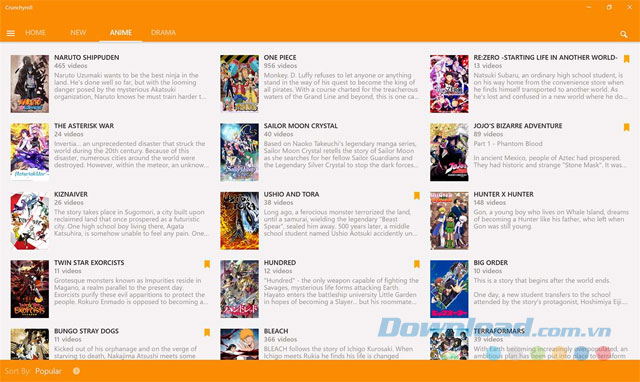Click One Piece description about Luffy
This screenshot has width=640, height=382.
341,86
